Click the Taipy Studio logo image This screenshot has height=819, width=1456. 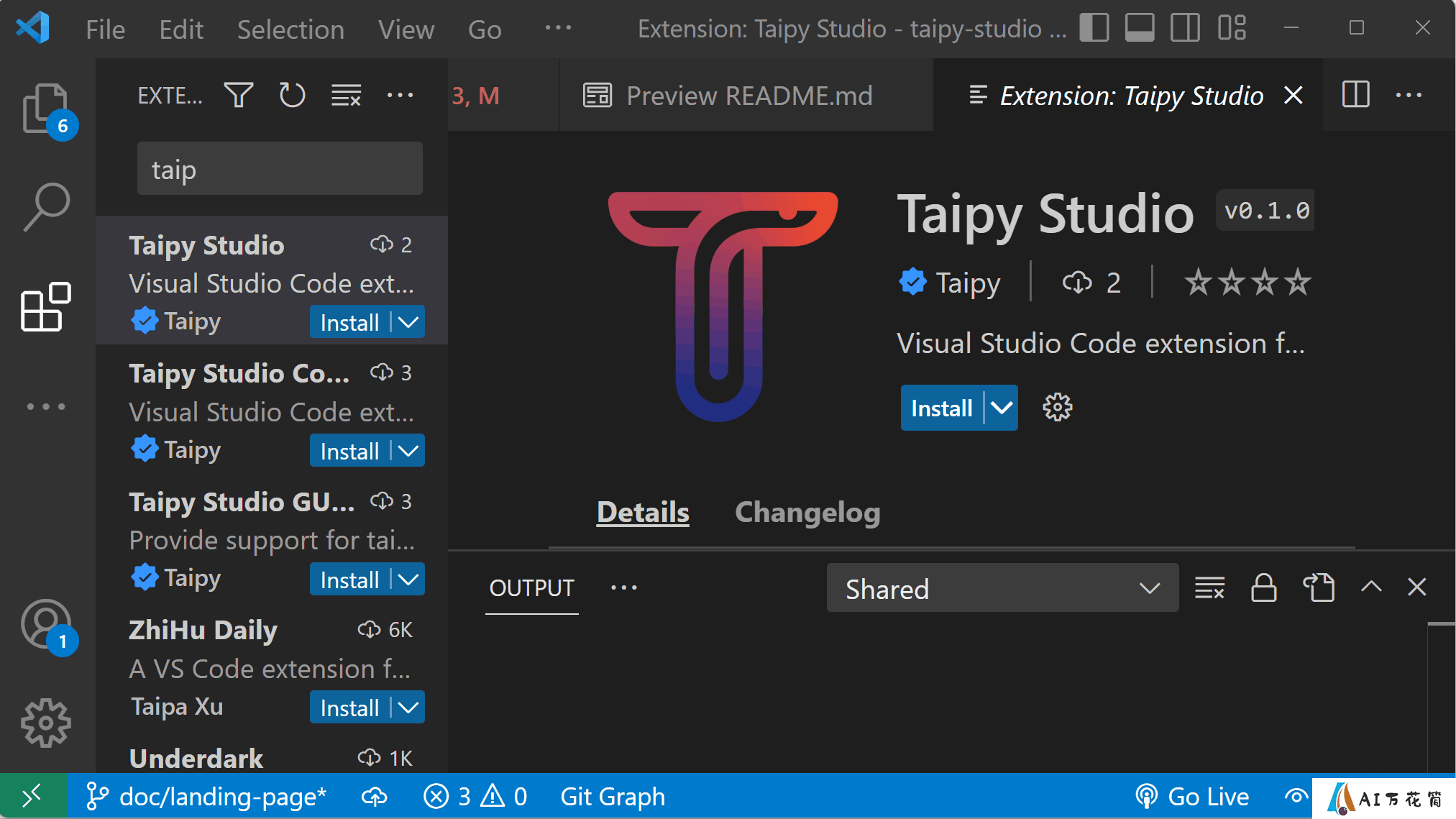click(x=723, y=306)
